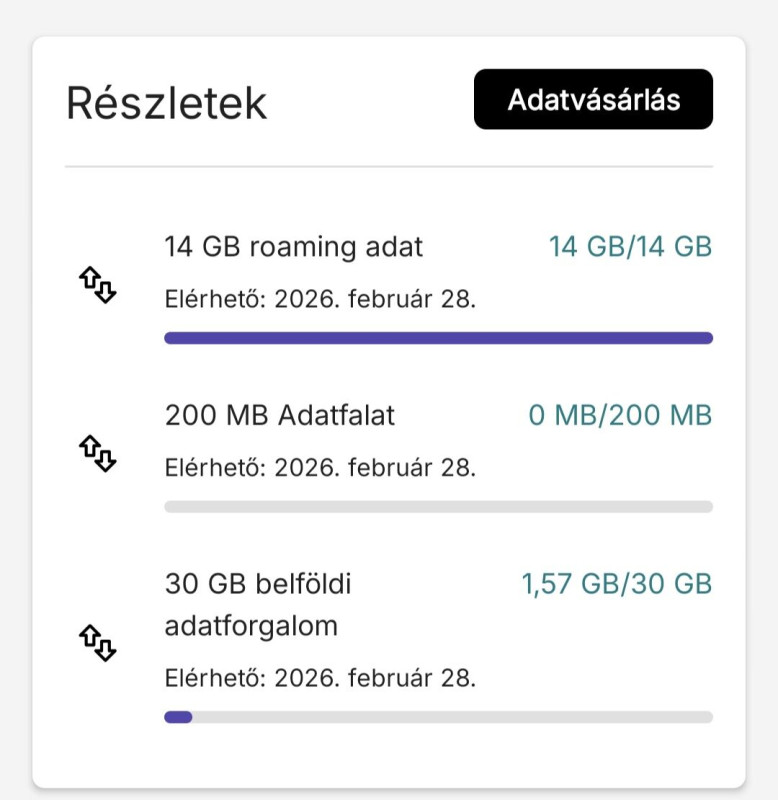The height and width of the screenshot is (800, 778).
Task: Click the 0 MB/200 MB usage value
Action: pos(620,415)
